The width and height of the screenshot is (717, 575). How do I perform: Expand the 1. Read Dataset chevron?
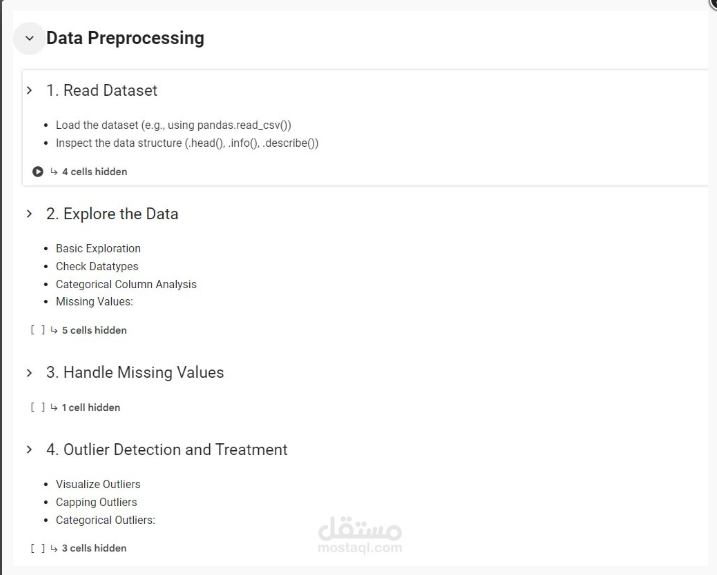point(30,90)
